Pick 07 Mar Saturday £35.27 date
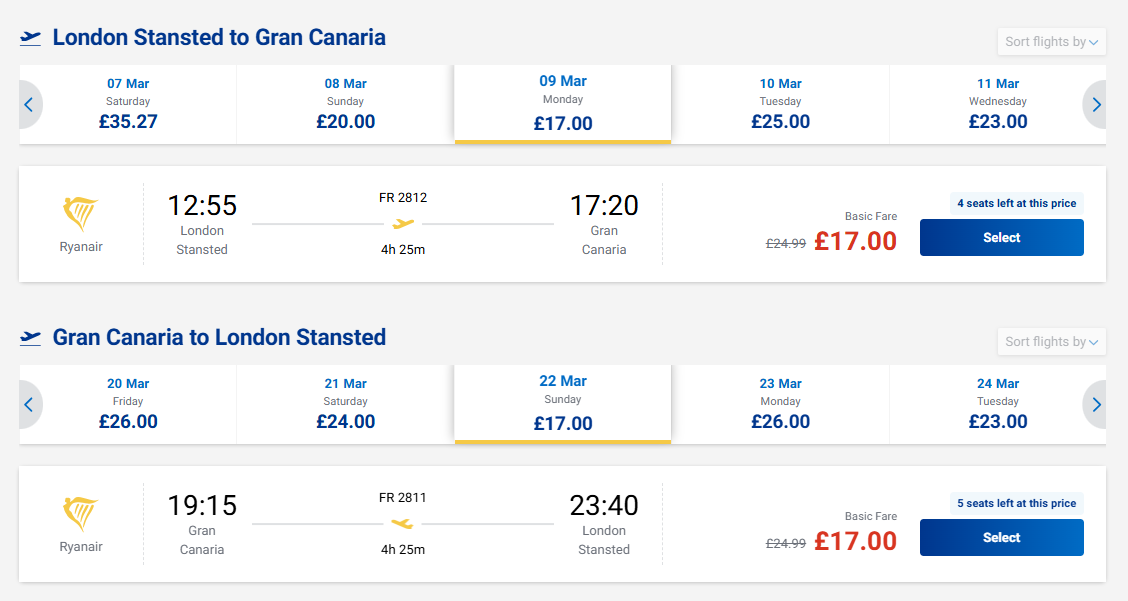This screenshot has height=601, width=1128. point(128,105)
